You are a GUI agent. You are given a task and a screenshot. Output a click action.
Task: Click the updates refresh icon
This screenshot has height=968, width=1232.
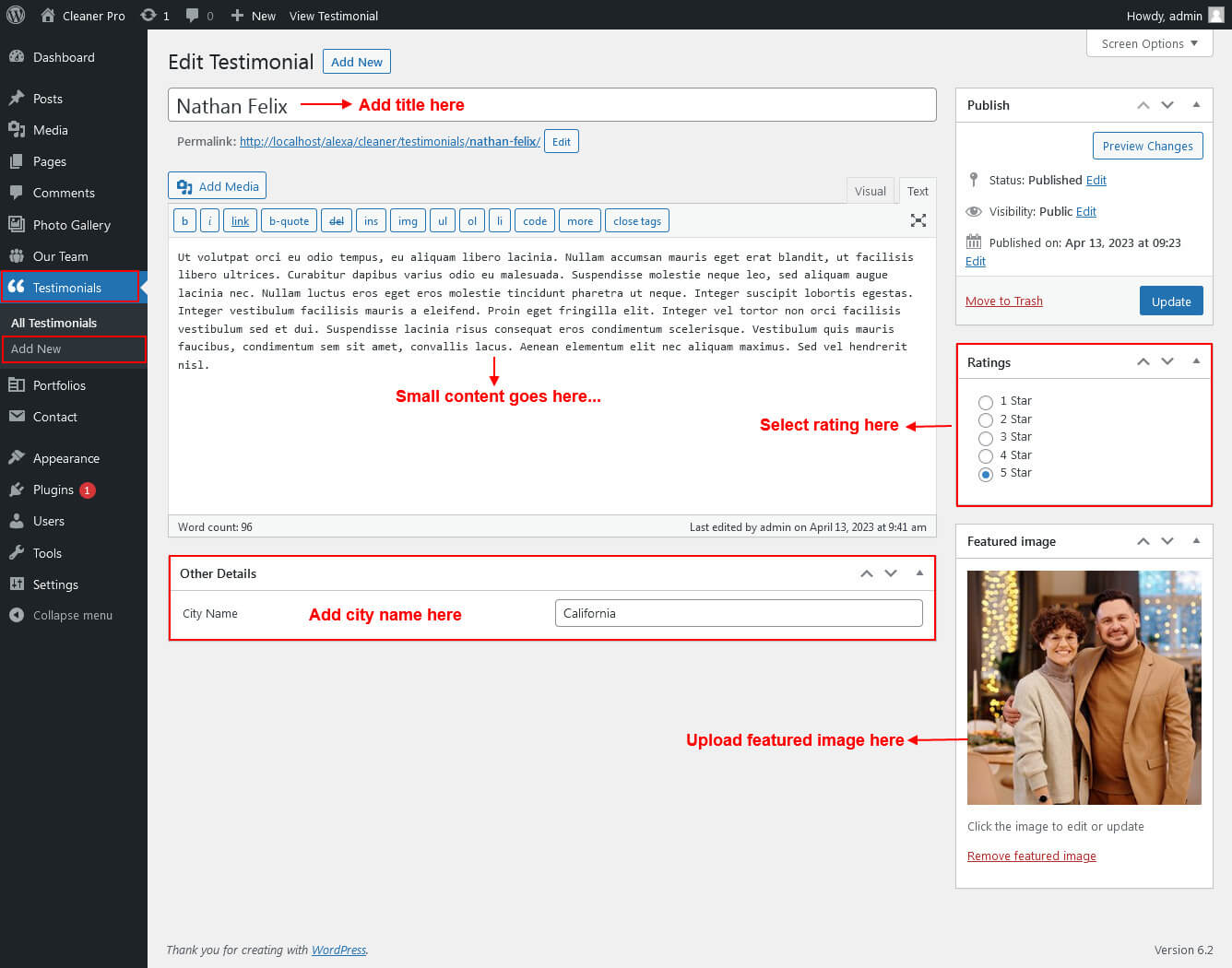pyautogui.click(x=148, y=16)
